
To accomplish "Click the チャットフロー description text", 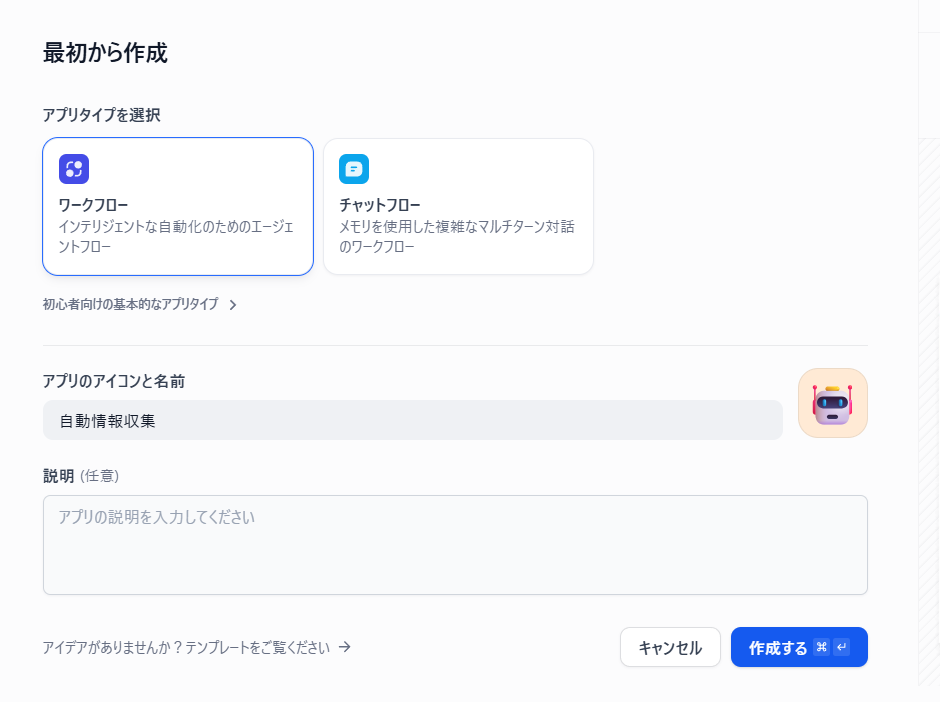I will (456, 236).
